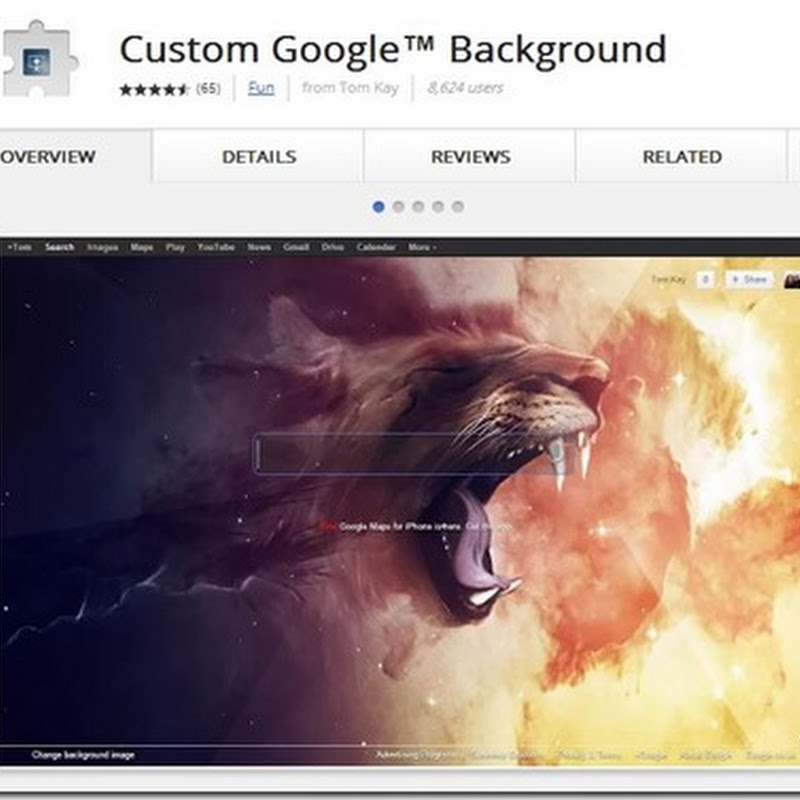Click the Tom Kay account name in the preview

point(668,280)
